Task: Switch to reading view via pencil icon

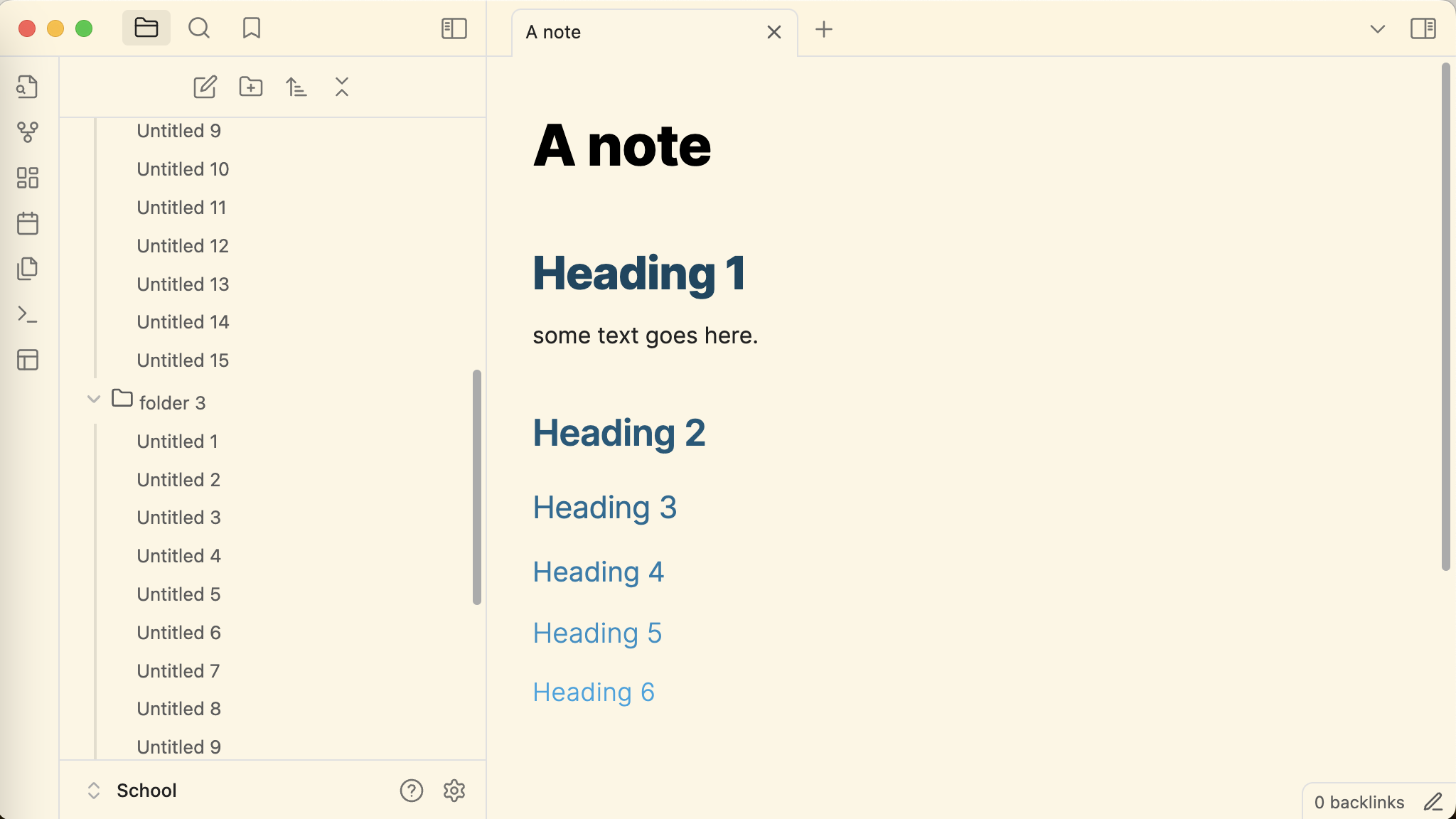Action: click(x=1433, y=802)
